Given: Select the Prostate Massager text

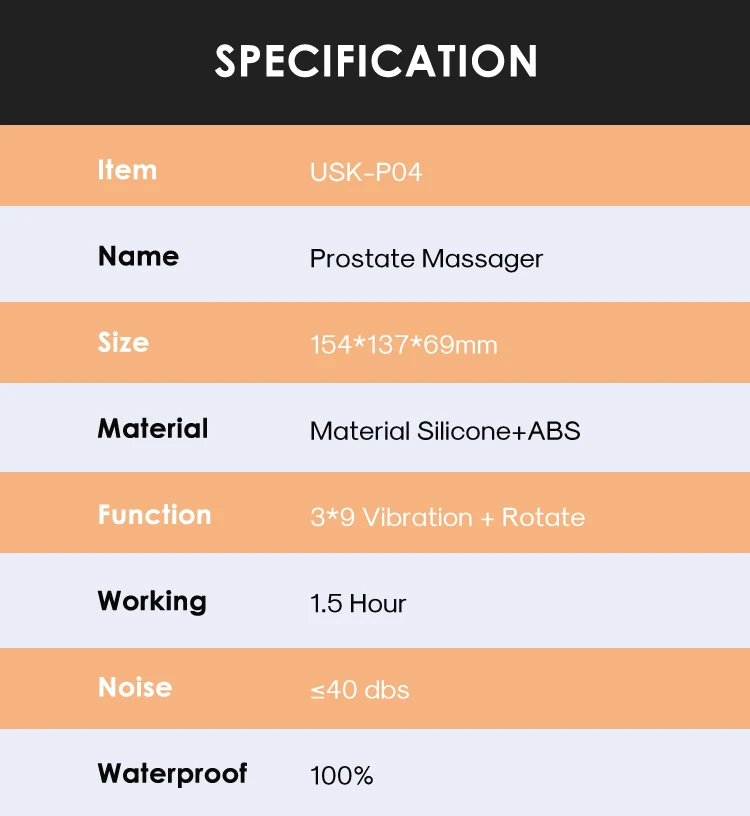Looking at the screenshot, I should click(x=426, y=258).
